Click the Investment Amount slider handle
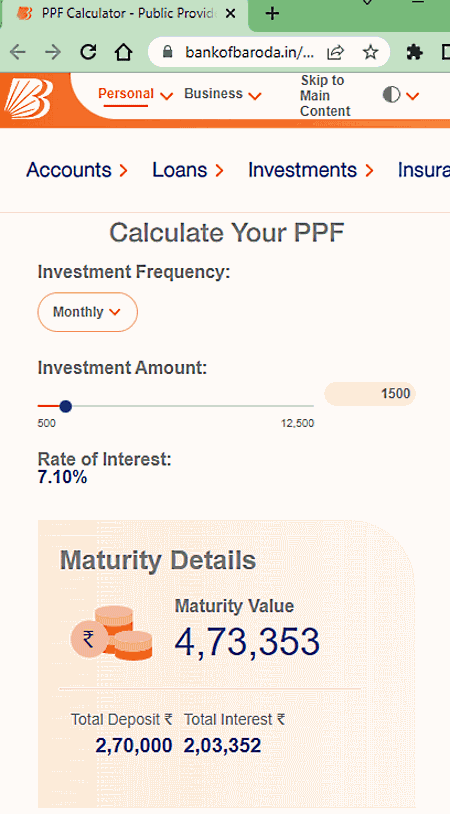This screenshot has height=814, width=450. pos(65,406)
